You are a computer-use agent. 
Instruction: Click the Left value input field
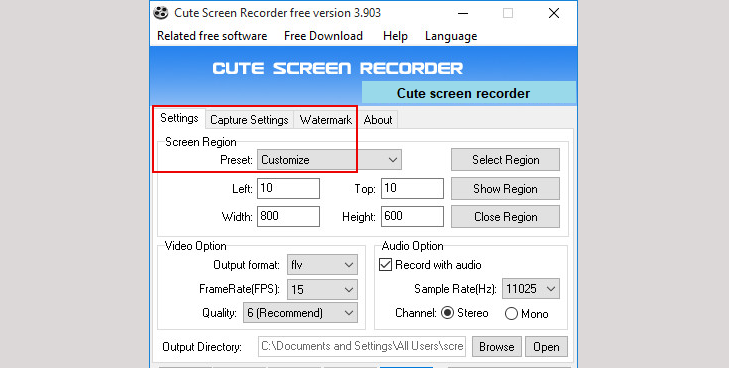coord(288,188)
